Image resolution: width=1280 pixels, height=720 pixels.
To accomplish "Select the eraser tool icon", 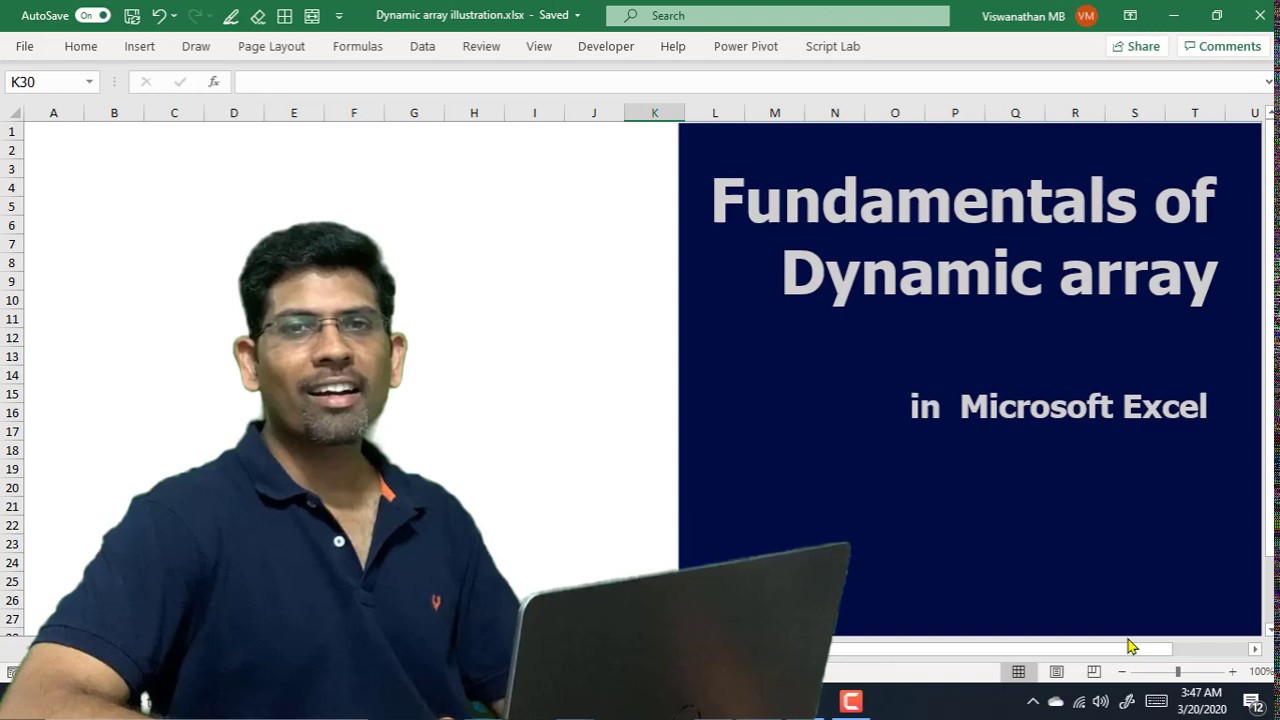I will (x=258, y=16).
